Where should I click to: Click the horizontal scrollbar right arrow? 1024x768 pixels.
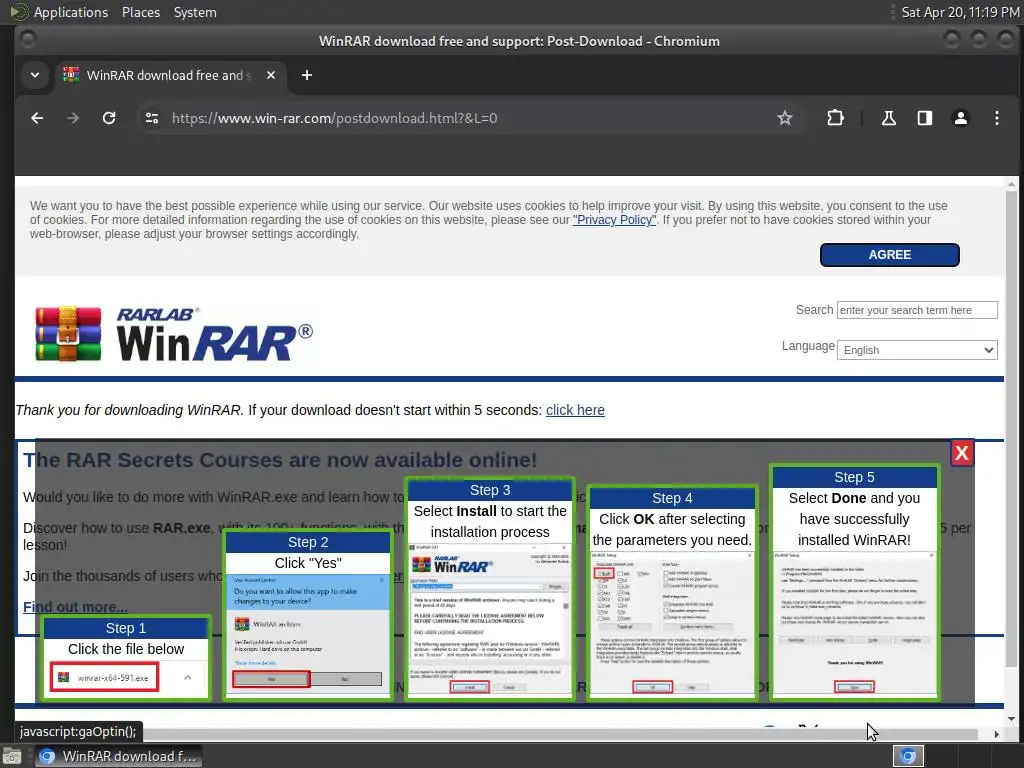pyautogui.click(x=997, y=734)
